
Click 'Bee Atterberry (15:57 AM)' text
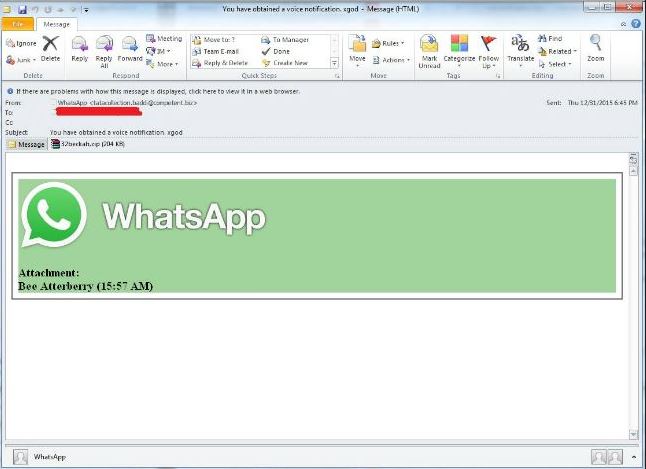[85, 286]
